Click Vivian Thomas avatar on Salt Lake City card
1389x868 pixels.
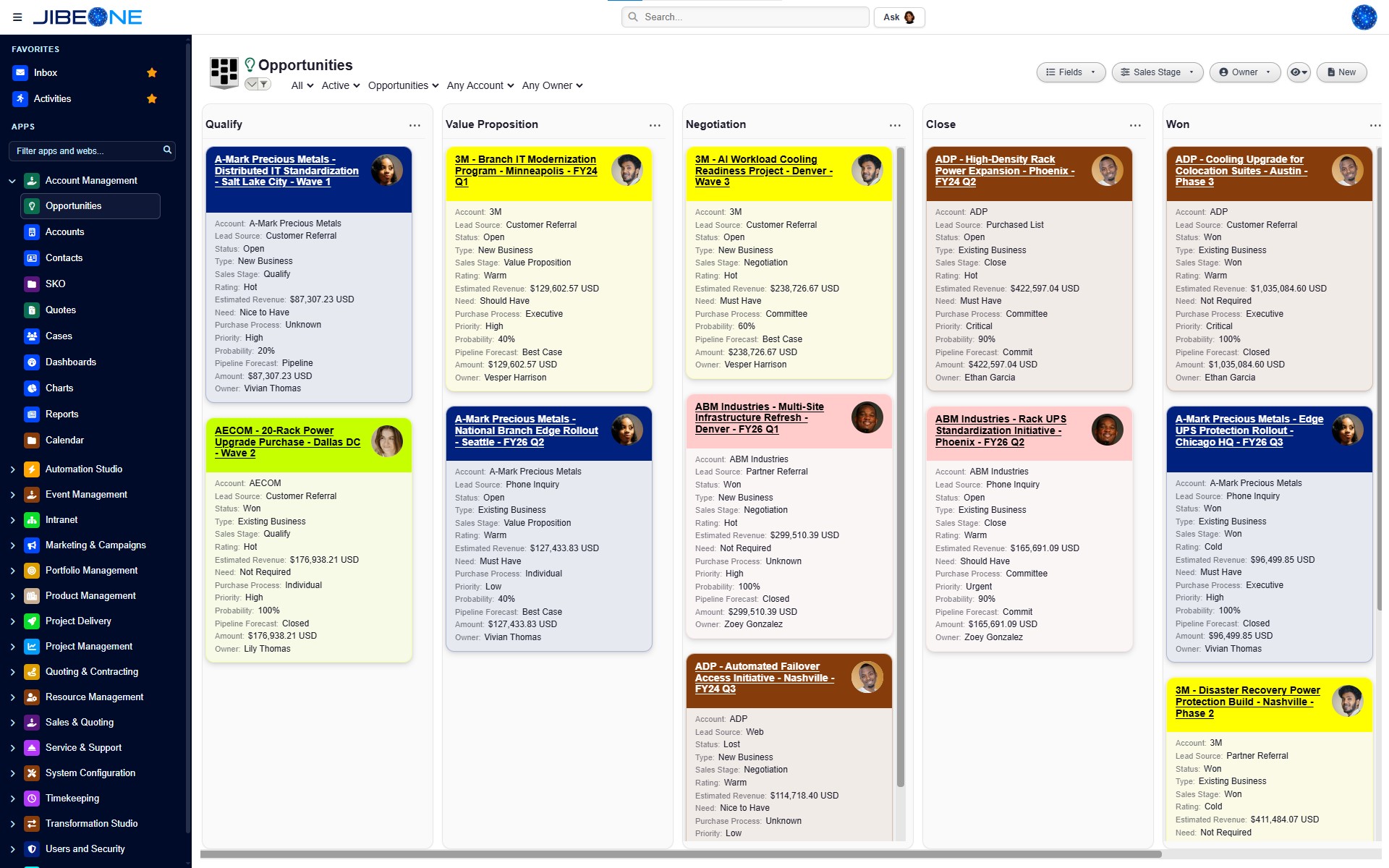[387, 171]
